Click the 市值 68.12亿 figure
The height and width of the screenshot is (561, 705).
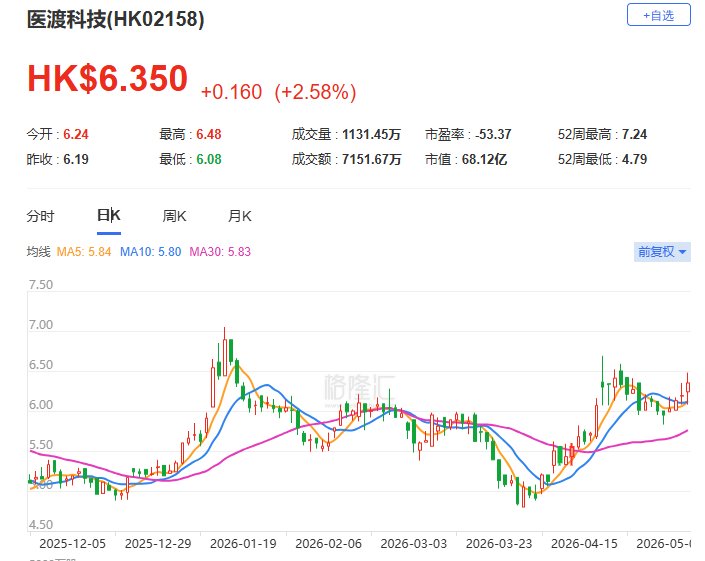point(484,159)
